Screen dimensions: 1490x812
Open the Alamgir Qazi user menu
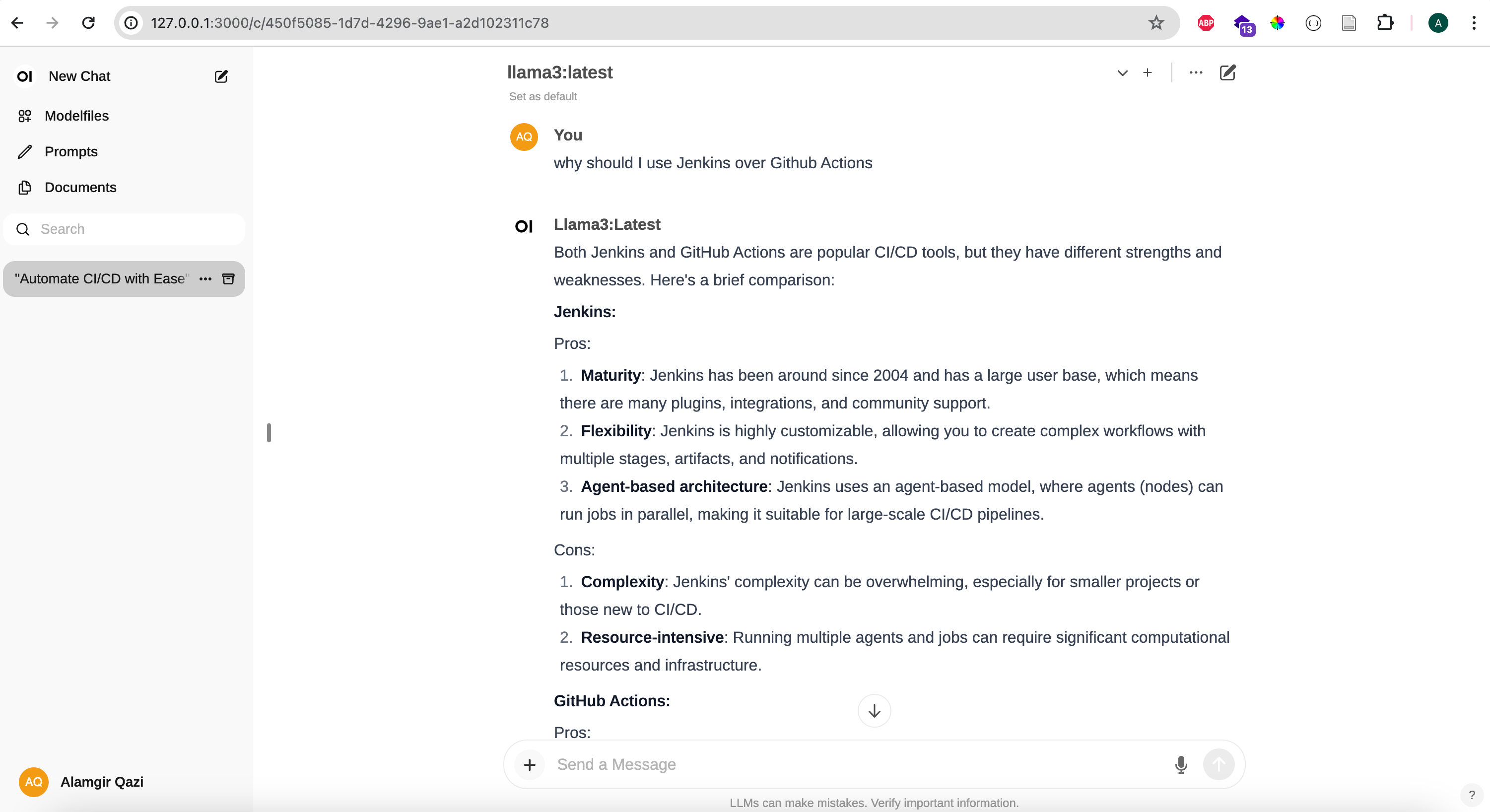click(81, 782)
